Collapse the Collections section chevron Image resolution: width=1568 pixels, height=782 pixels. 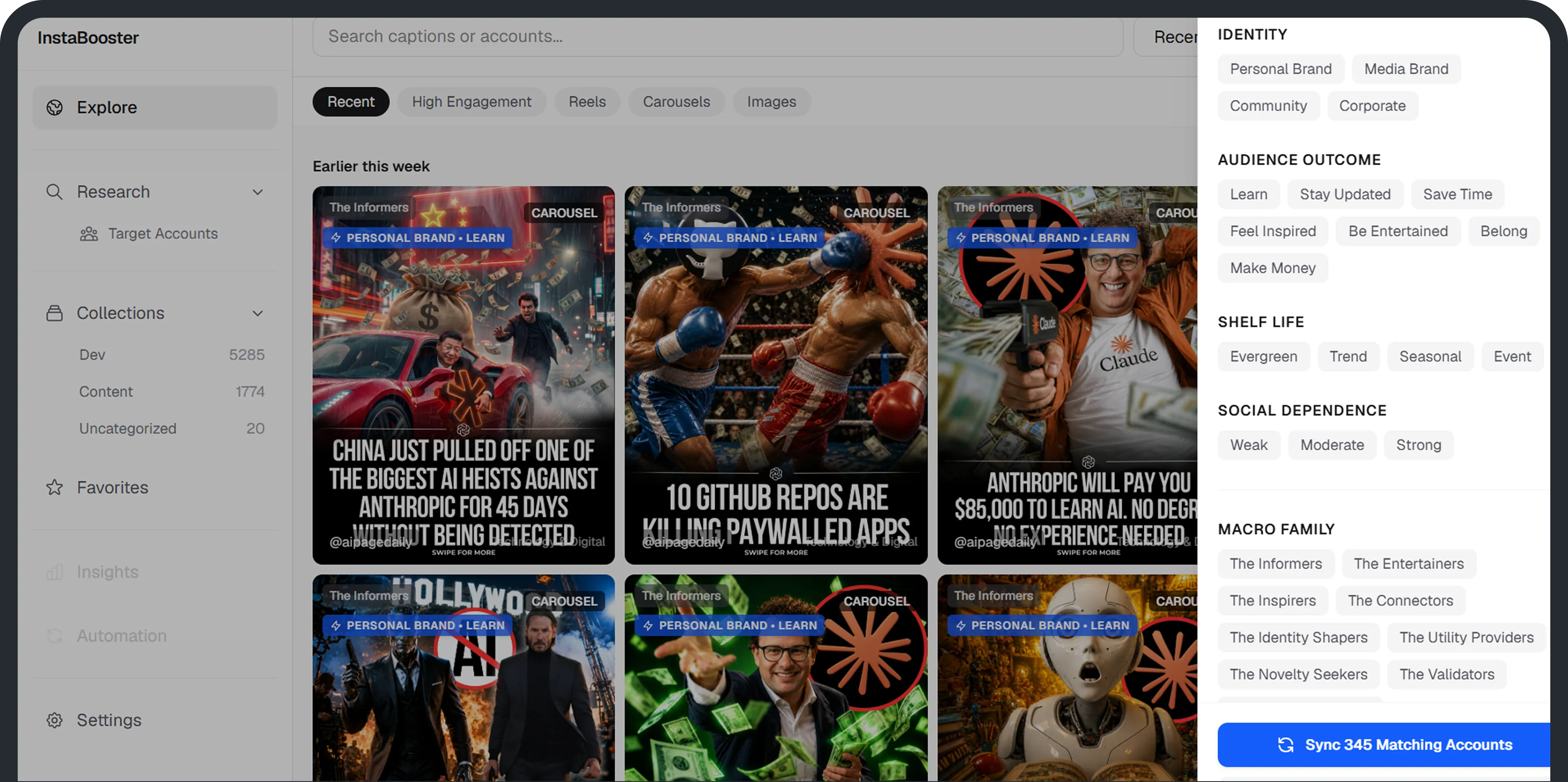(x=258, y=313)
